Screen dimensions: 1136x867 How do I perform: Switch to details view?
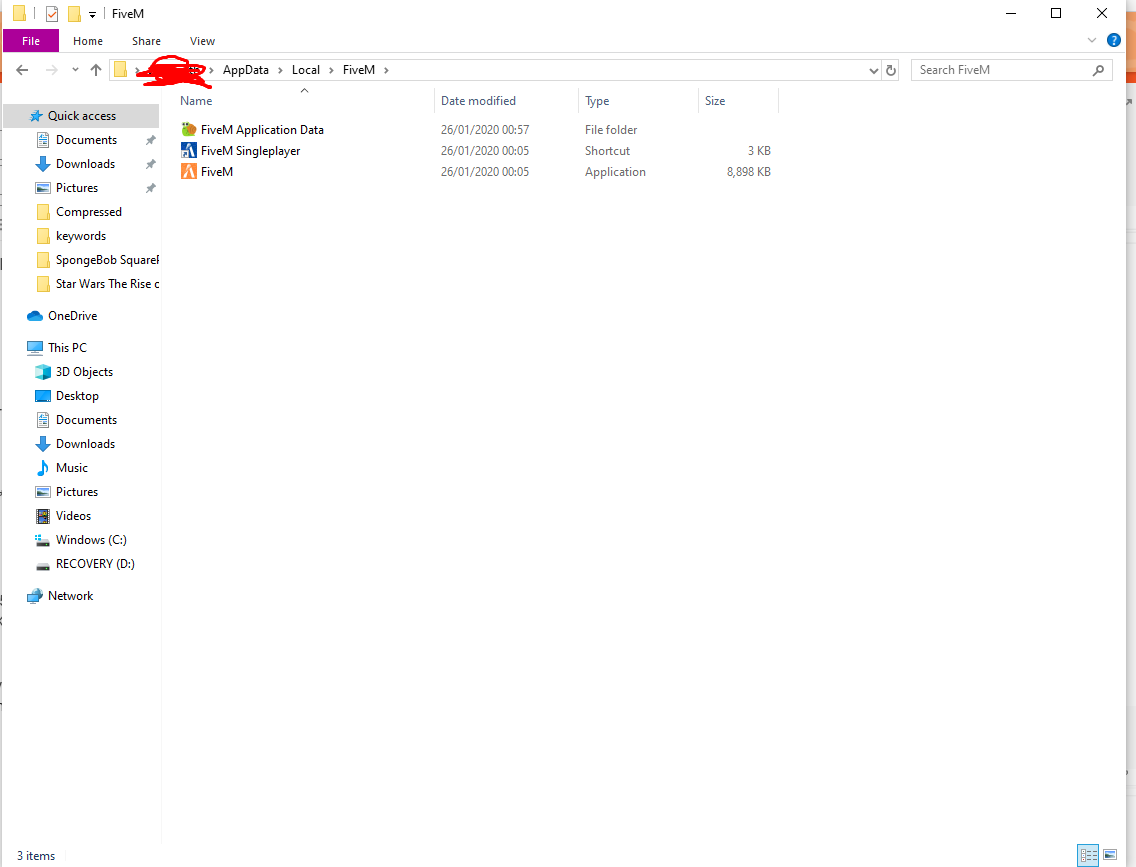coord(1088,855)
